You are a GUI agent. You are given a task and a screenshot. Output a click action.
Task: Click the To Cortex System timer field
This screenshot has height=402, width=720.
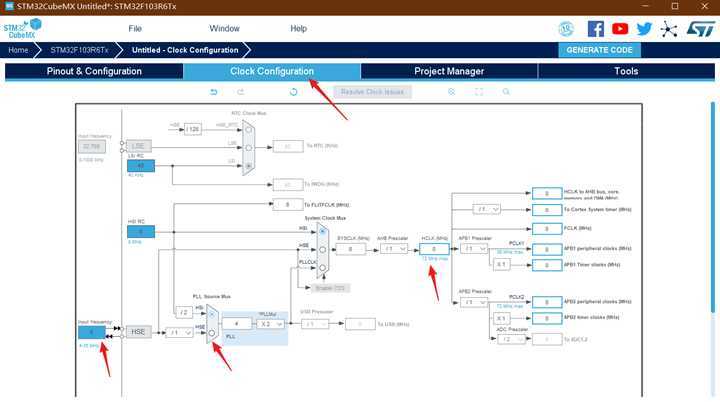(547, 210)
